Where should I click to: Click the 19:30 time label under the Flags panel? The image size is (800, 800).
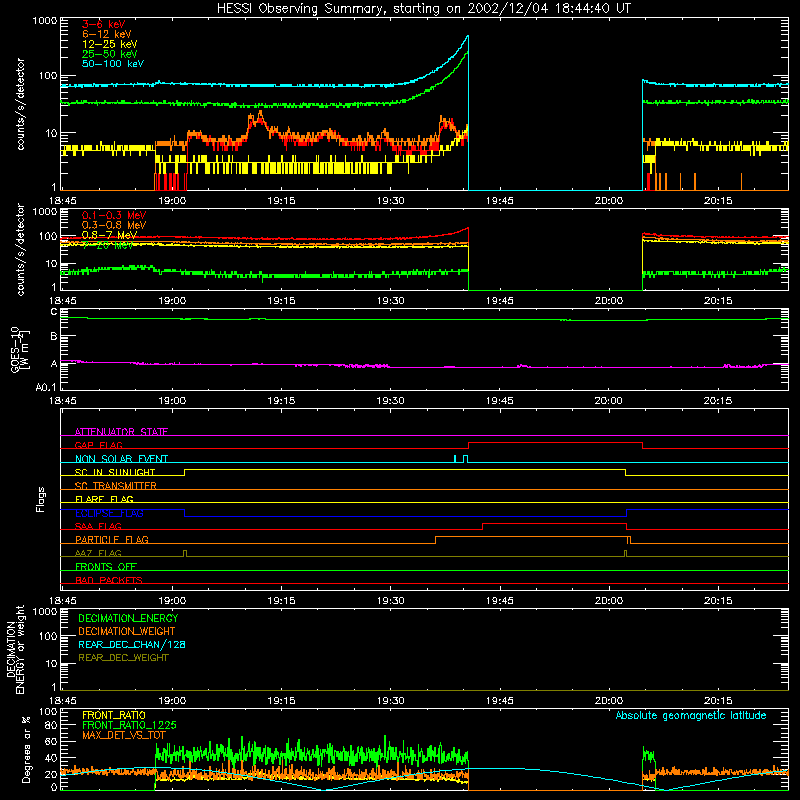coord(390,601)
